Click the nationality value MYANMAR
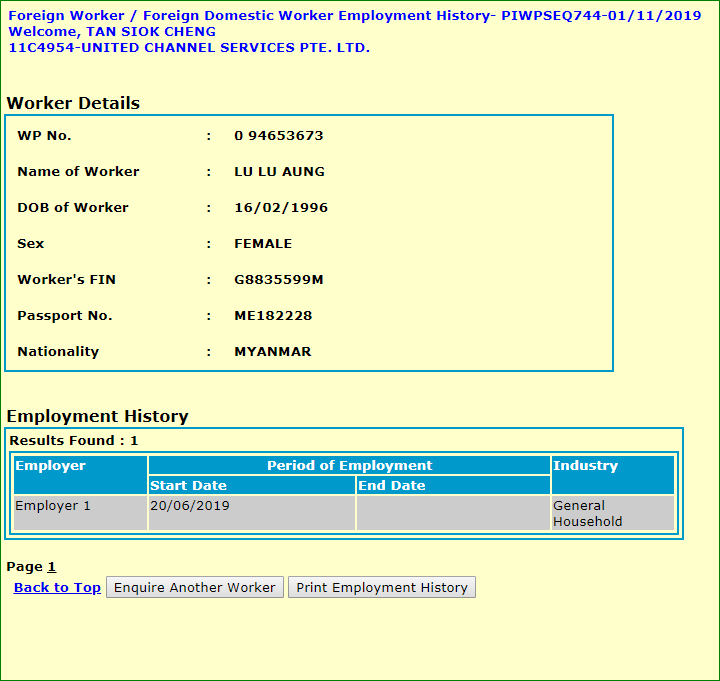 click(273, 352)
